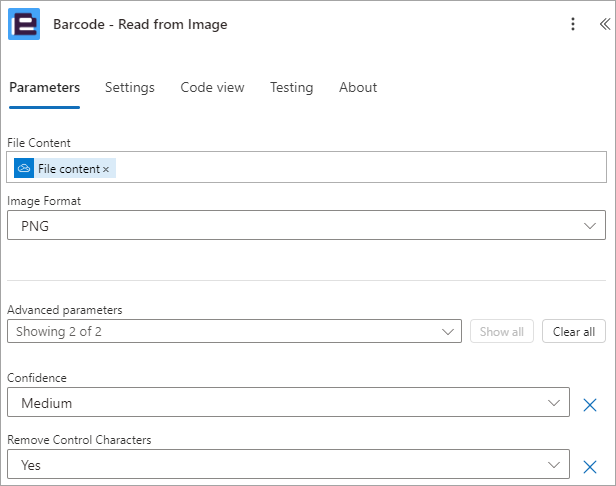This screenshot has width=616, height=486.
Task: Remove the File content token with x
Action: pos(106,169)
